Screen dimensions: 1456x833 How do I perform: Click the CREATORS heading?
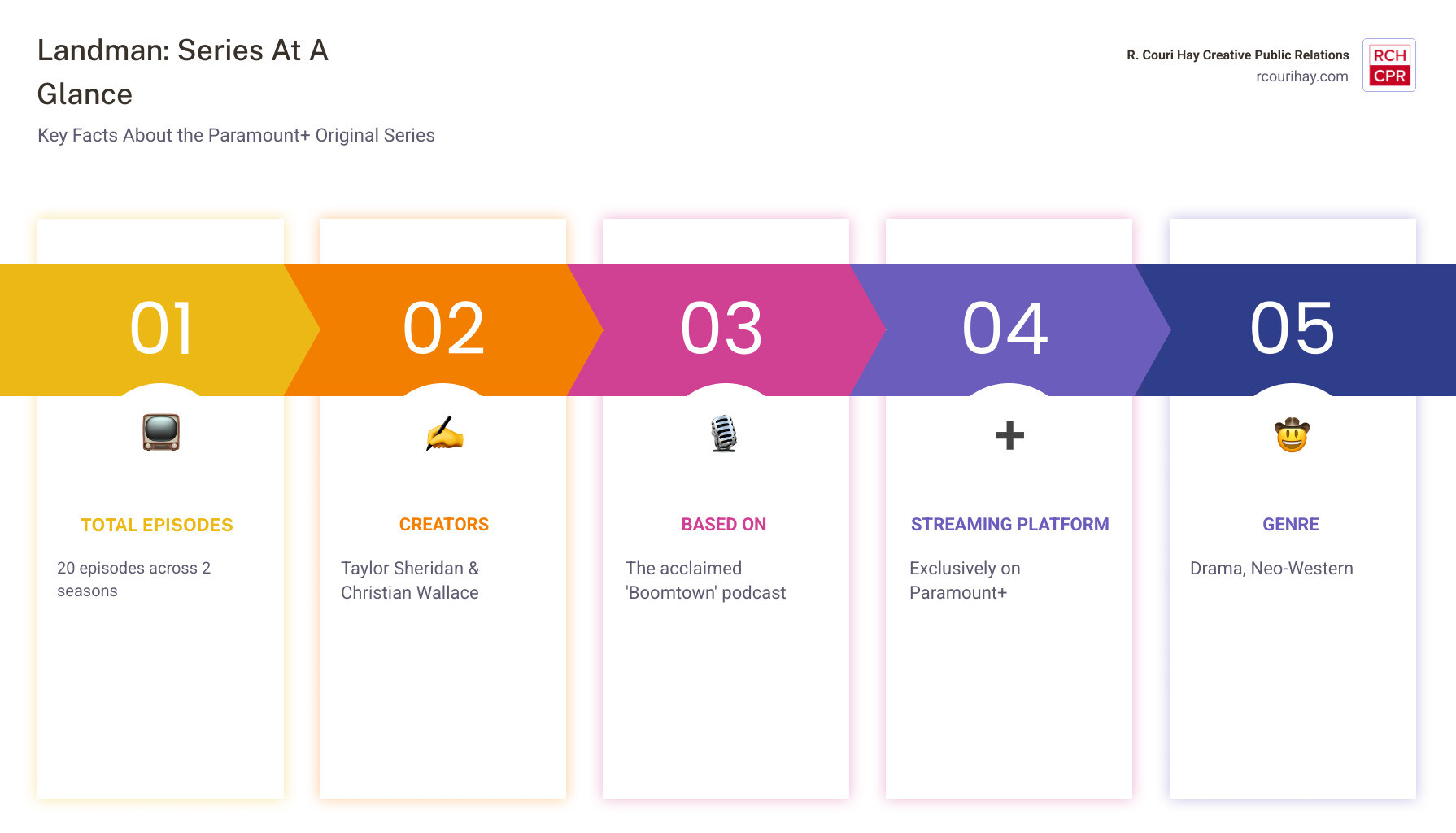tap(444, 525)
